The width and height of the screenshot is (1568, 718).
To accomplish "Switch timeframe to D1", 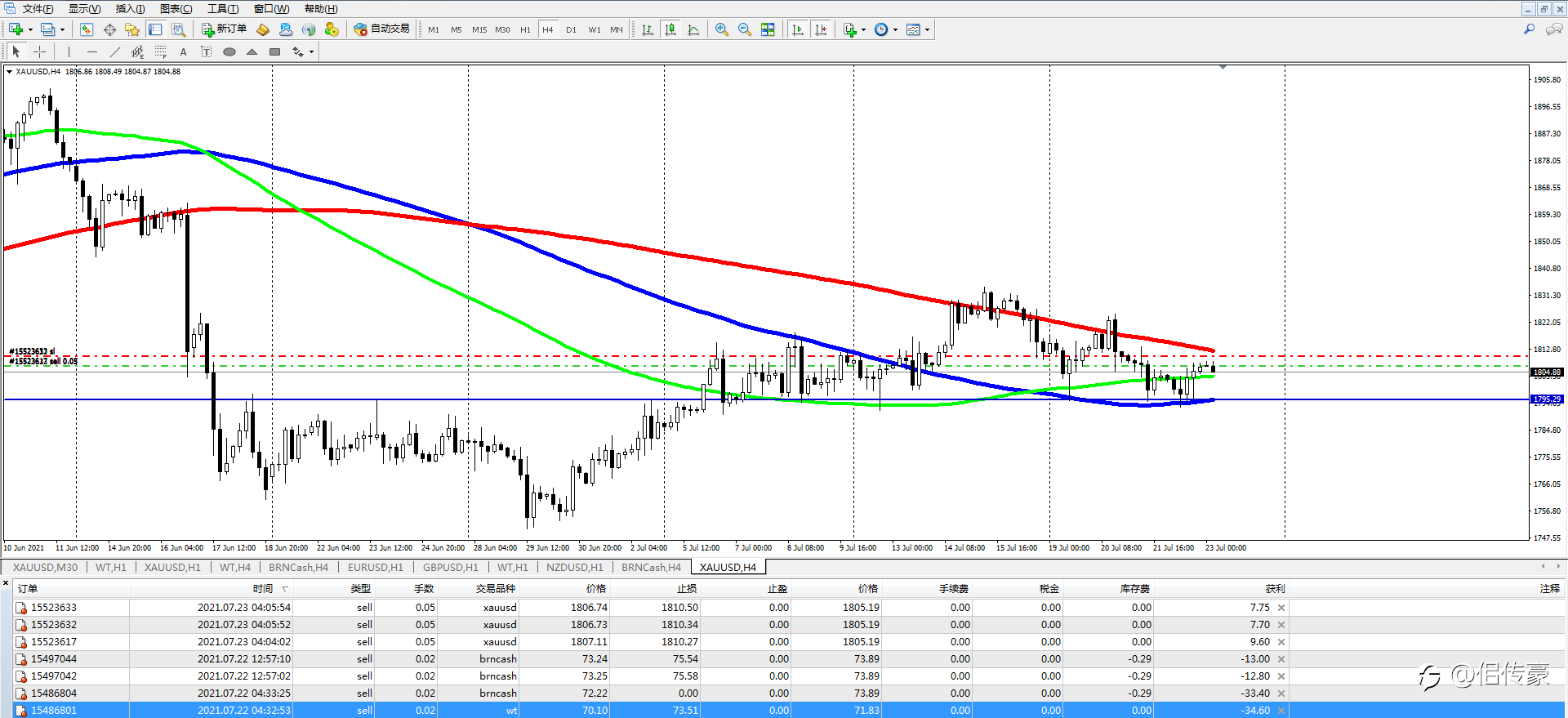I will pos(571,29).
